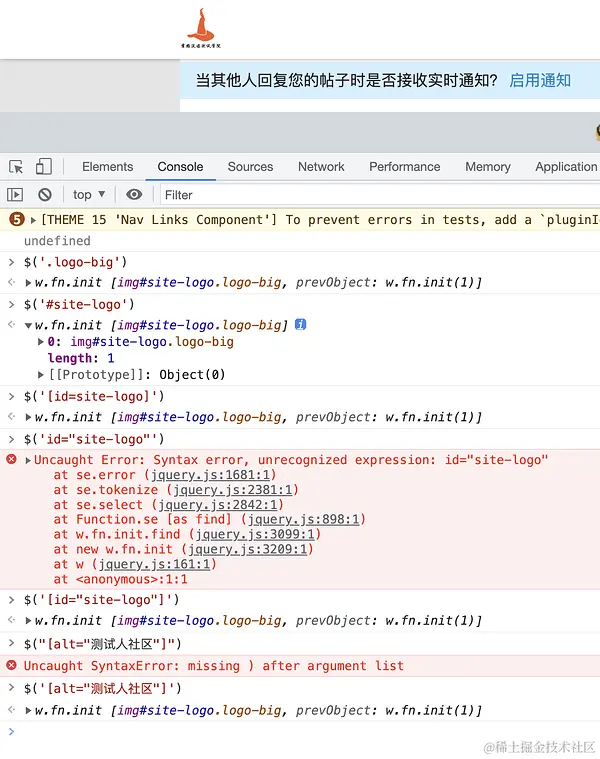Click the $('id="site-logo"') command text
The image size is (600, 759).
(x=94, y=439)
